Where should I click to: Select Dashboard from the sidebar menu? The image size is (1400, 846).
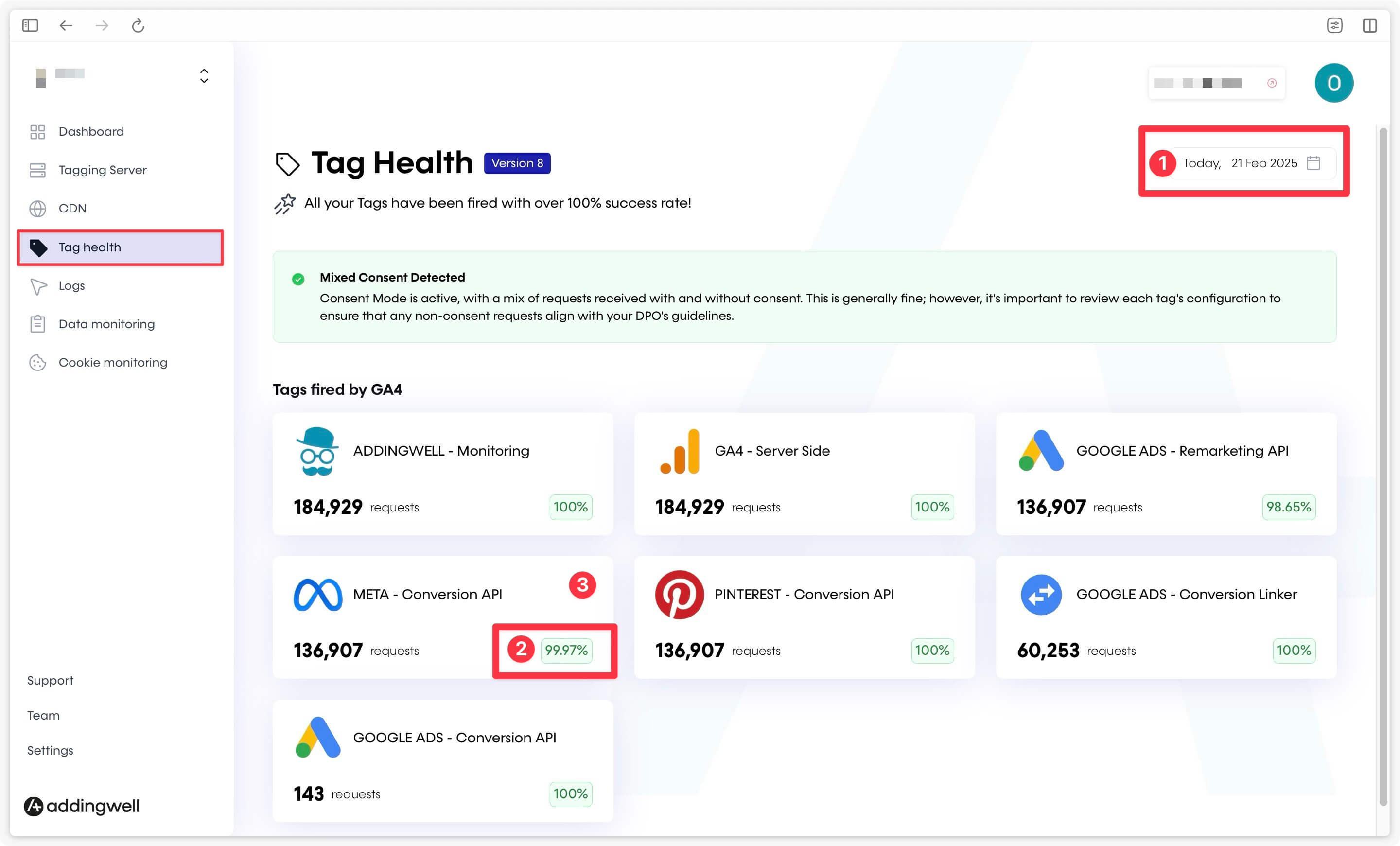point(91,131)
